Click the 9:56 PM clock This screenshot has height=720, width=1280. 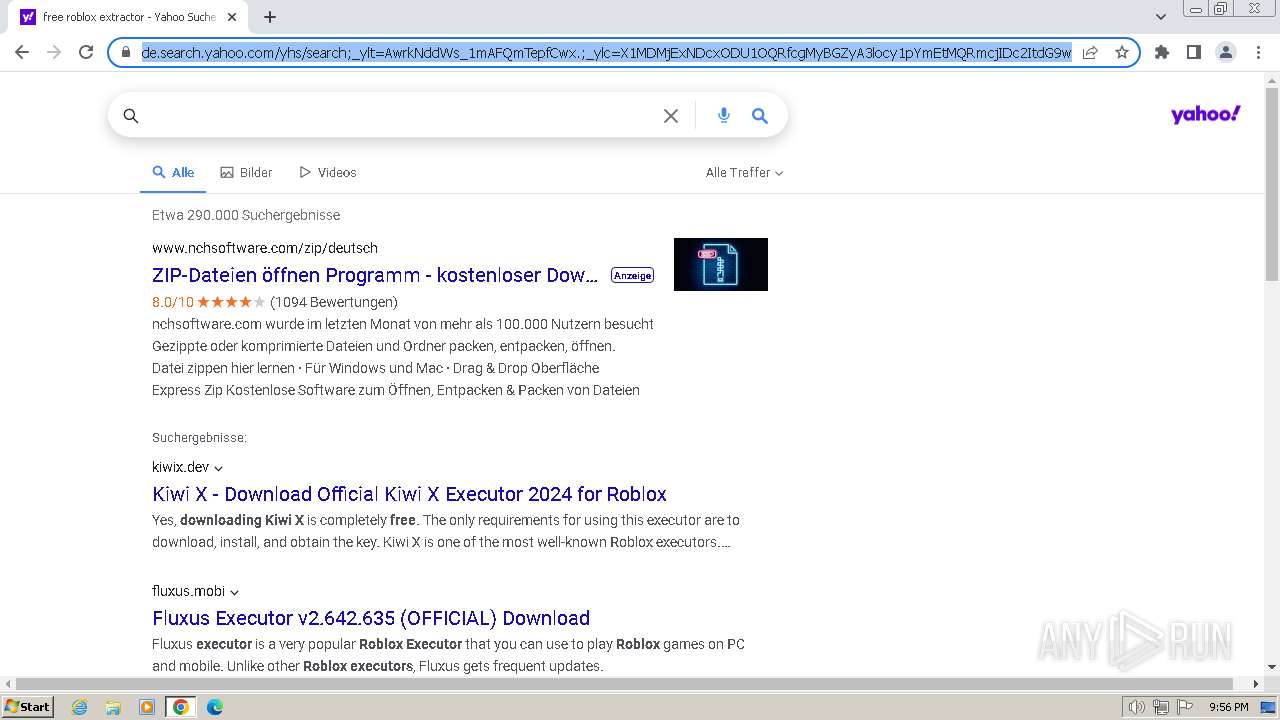pyautogui.click(x=1228, y=707)
